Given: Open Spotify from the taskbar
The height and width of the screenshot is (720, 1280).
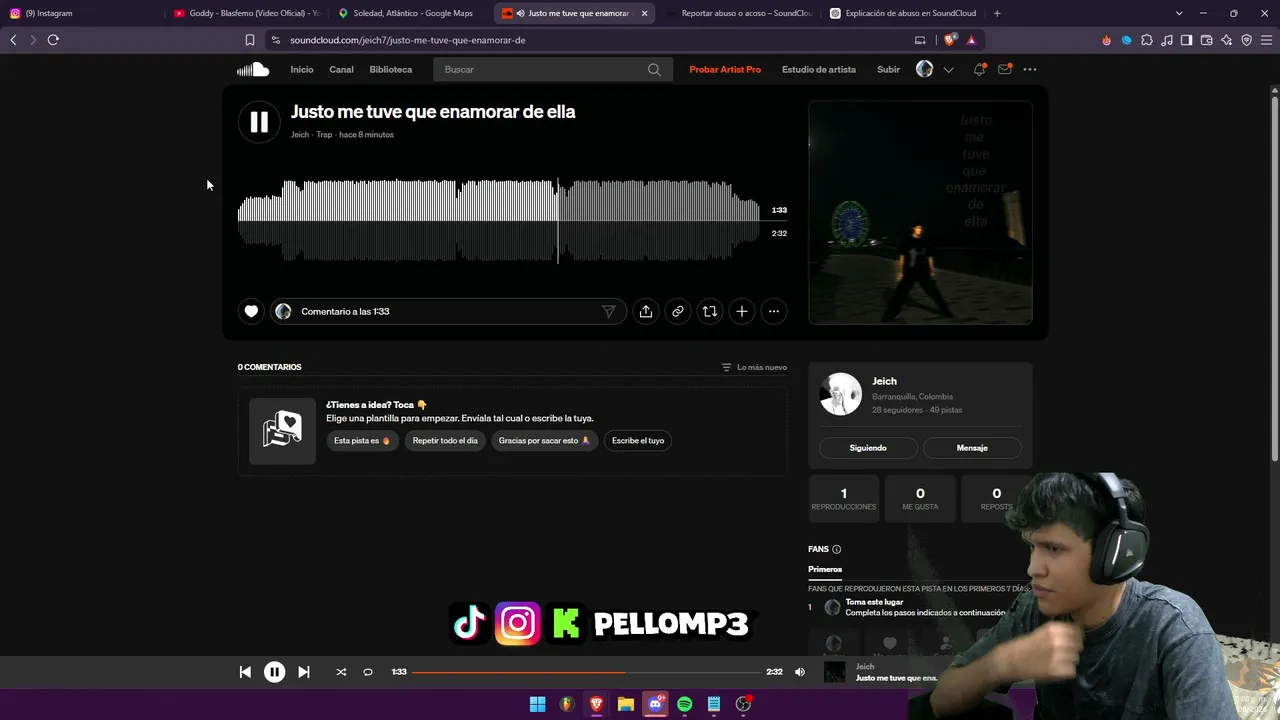Looking at the screenshot, I should (x=684, y=704).
